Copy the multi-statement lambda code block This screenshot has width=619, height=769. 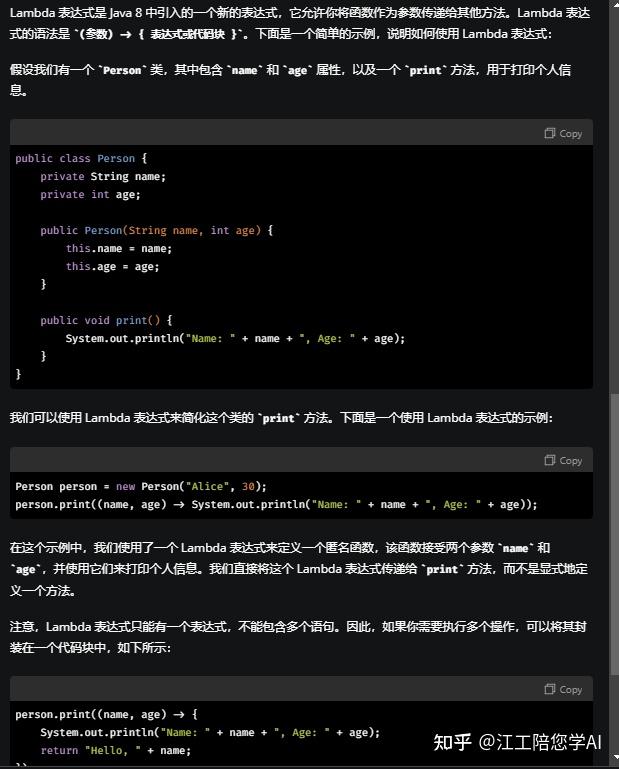[563, 690]
